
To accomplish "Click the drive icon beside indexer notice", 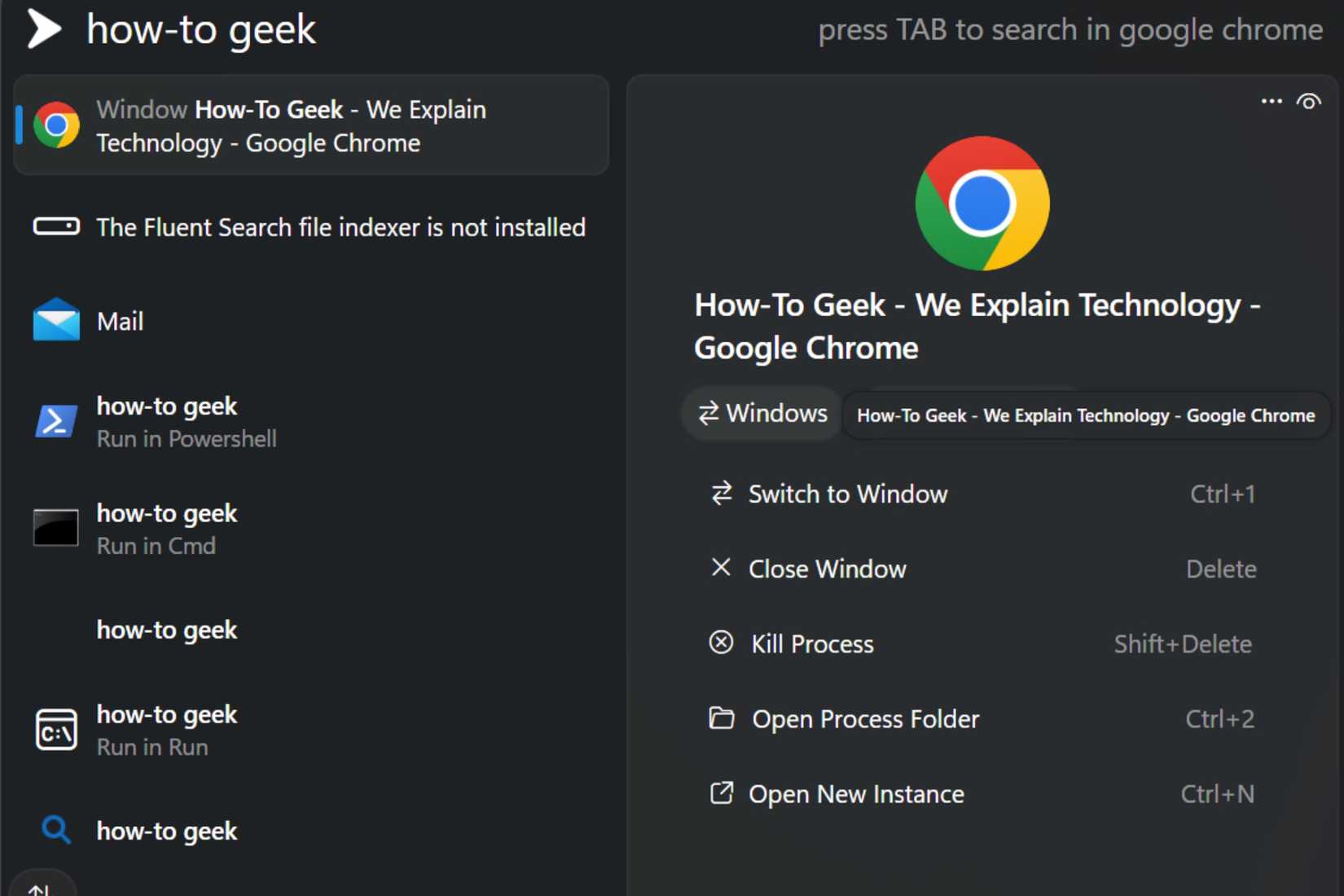I will pos(56,226).
